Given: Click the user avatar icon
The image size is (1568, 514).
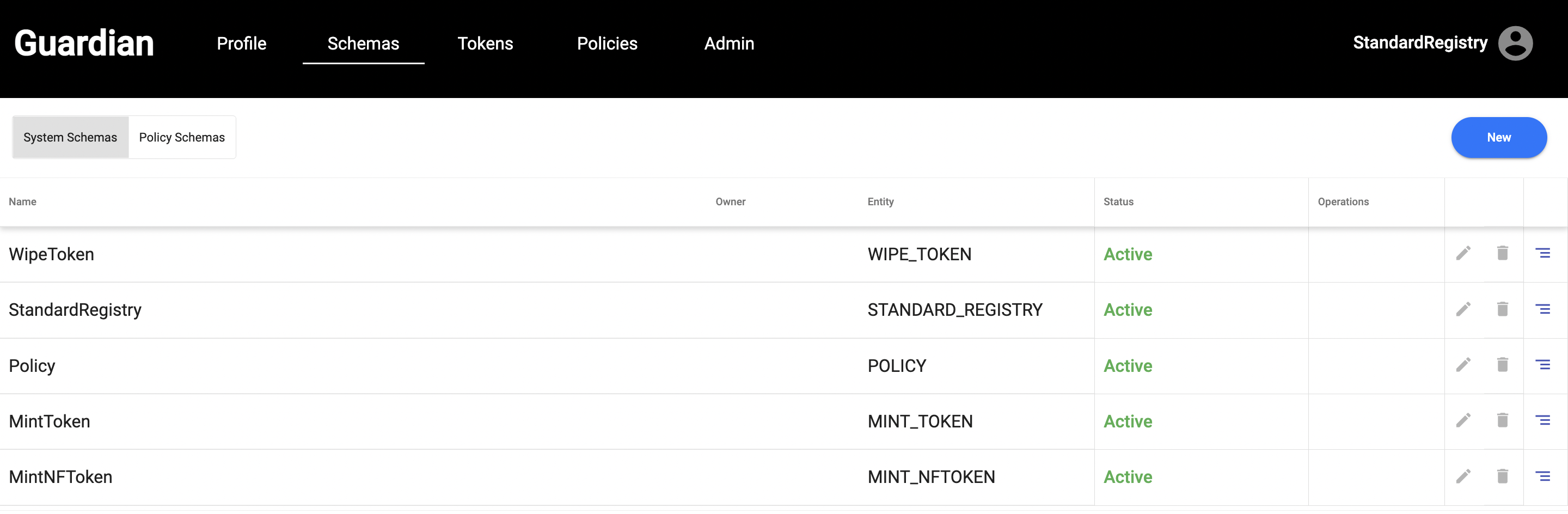Looking at the screenshot, I should [x=1515, y=43].
